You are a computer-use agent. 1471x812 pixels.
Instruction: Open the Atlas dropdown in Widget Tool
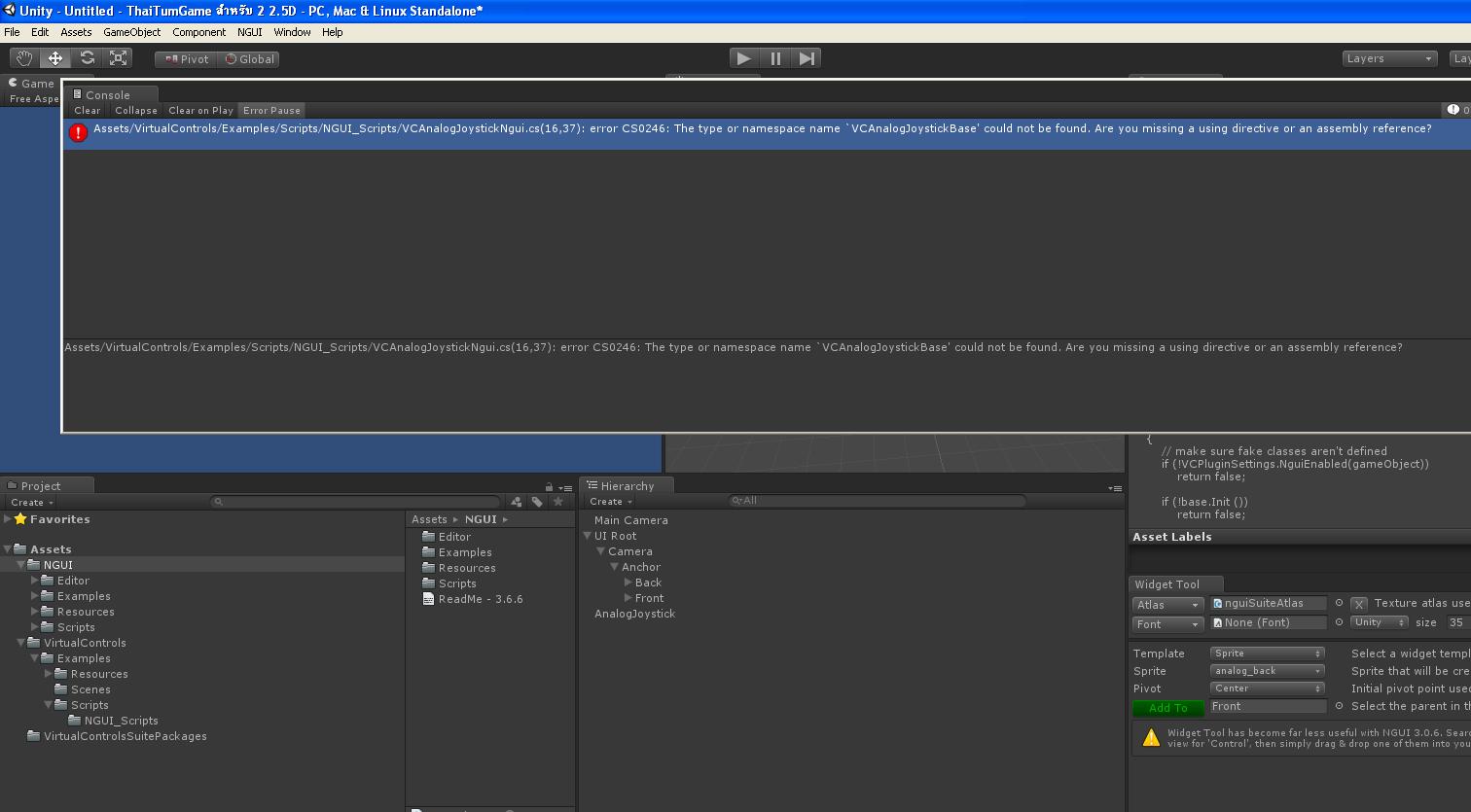pyautogui.click(x=1167, y=605)
